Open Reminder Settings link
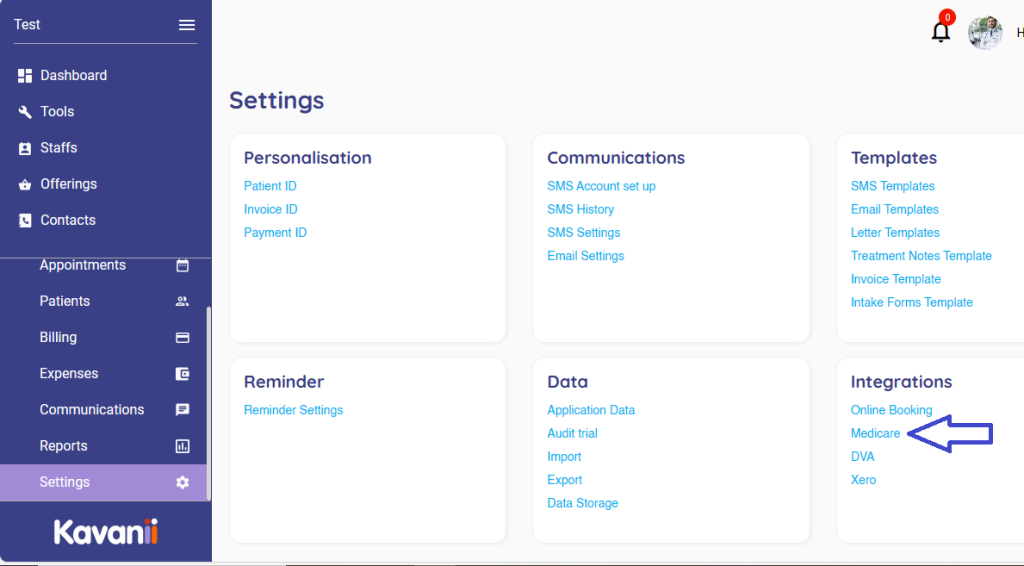Viewport: 1024px width, 566px height. [x=293, y=410]
